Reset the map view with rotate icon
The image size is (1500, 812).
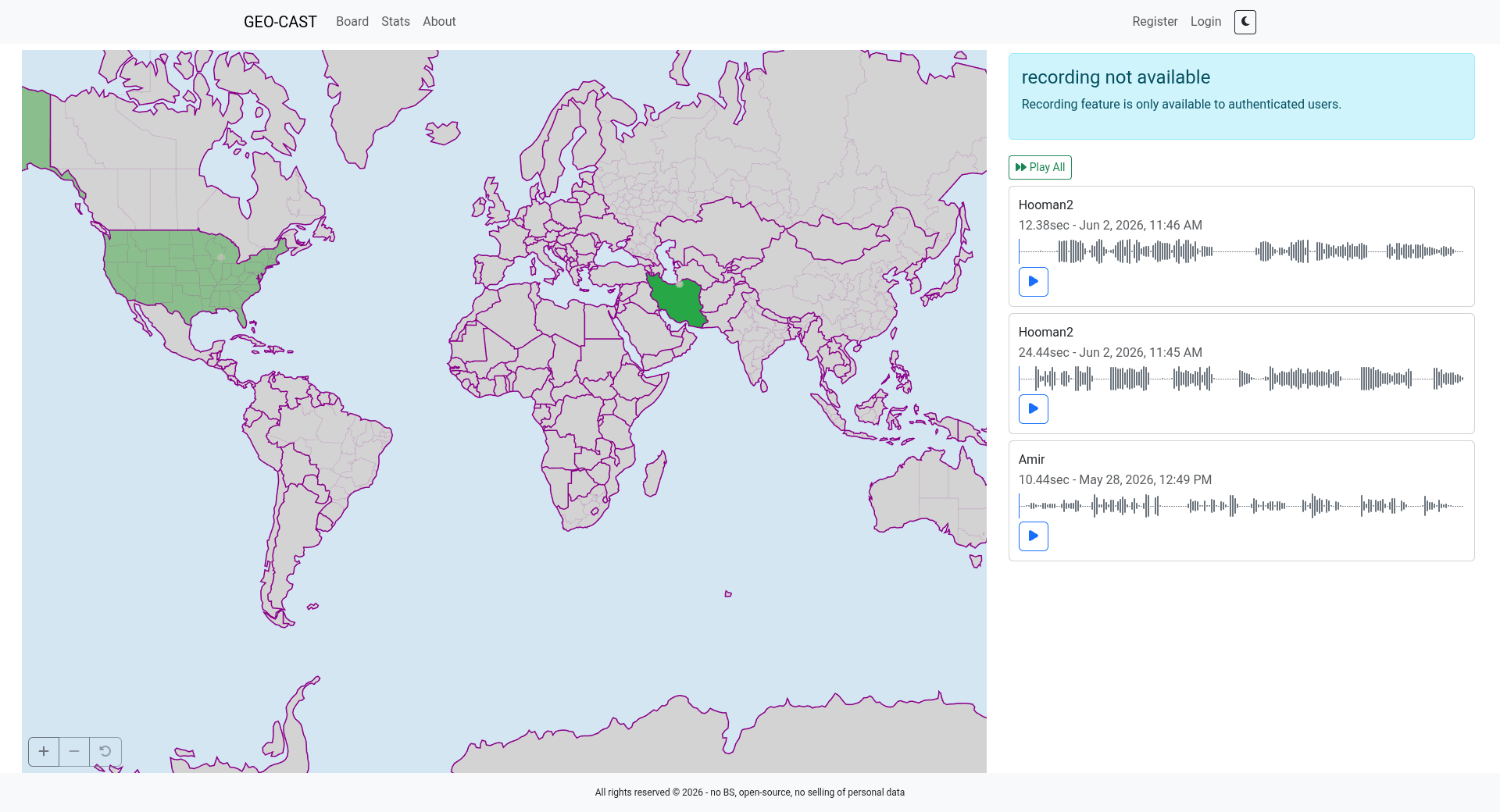click(105, 751)
